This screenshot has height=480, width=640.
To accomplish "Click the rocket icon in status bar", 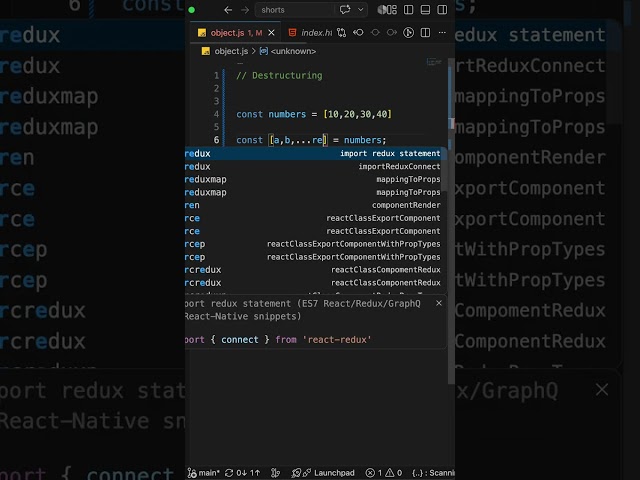I will coord(297,473).
